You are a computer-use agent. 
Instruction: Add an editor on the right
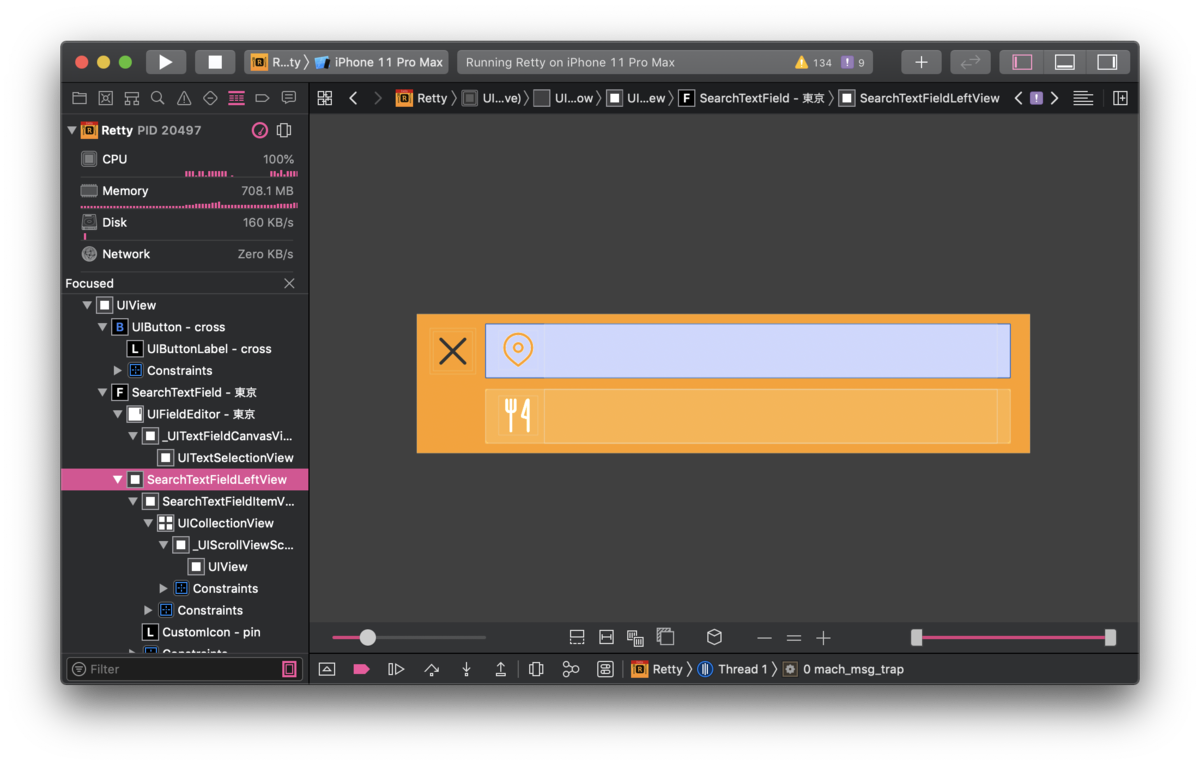pos(1120,98)
